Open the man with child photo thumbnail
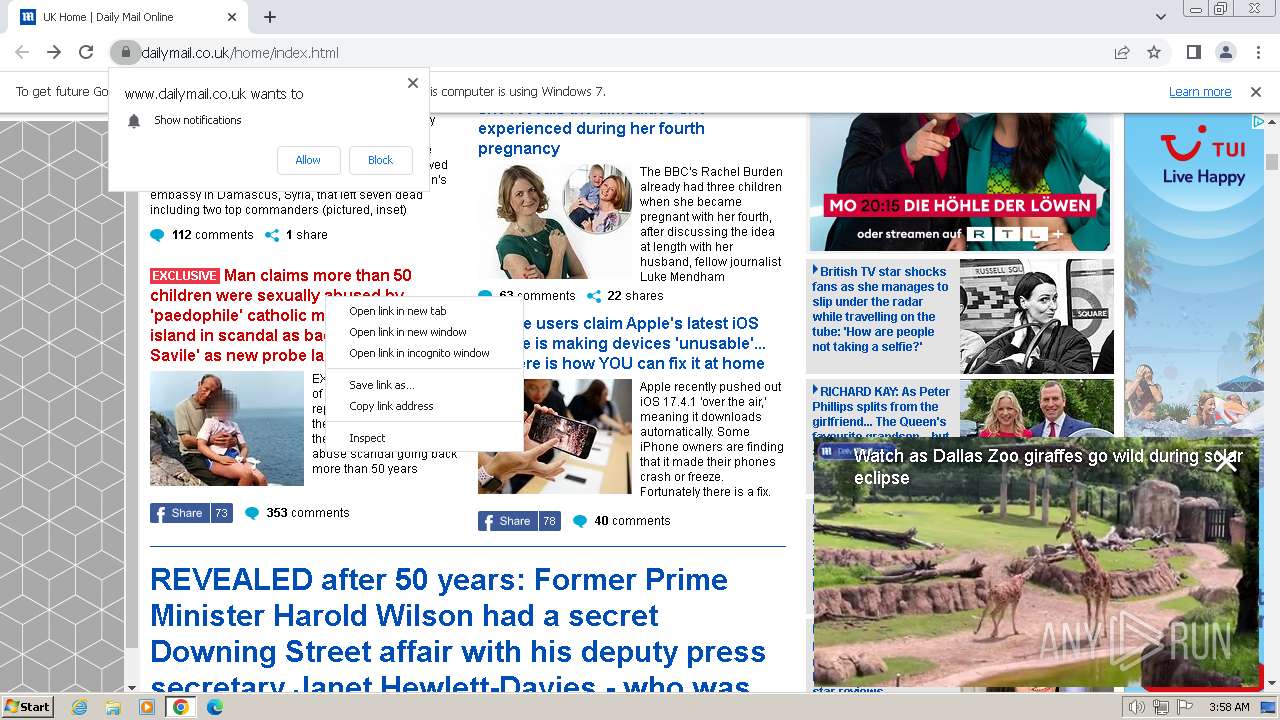 227,429
